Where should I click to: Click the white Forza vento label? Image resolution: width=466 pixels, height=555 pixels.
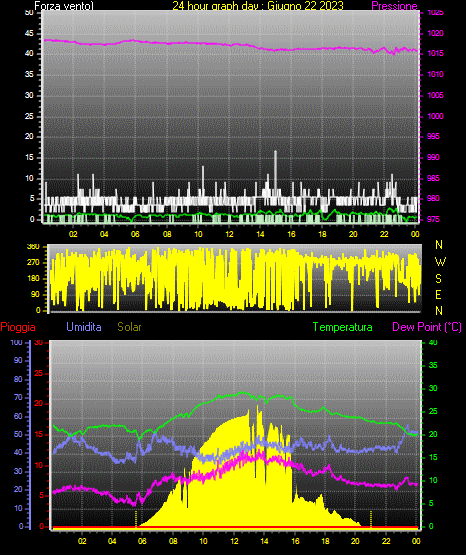[64, 6]
